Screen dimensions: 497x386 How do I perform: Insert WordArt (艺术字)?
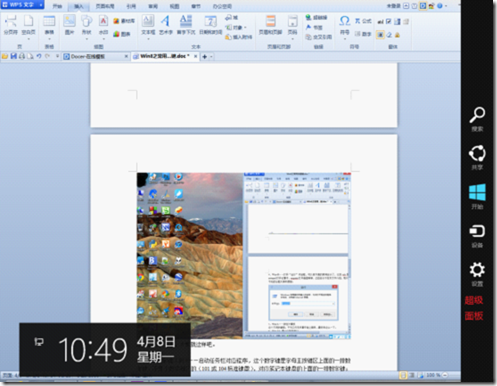click(x=165, y=25)
